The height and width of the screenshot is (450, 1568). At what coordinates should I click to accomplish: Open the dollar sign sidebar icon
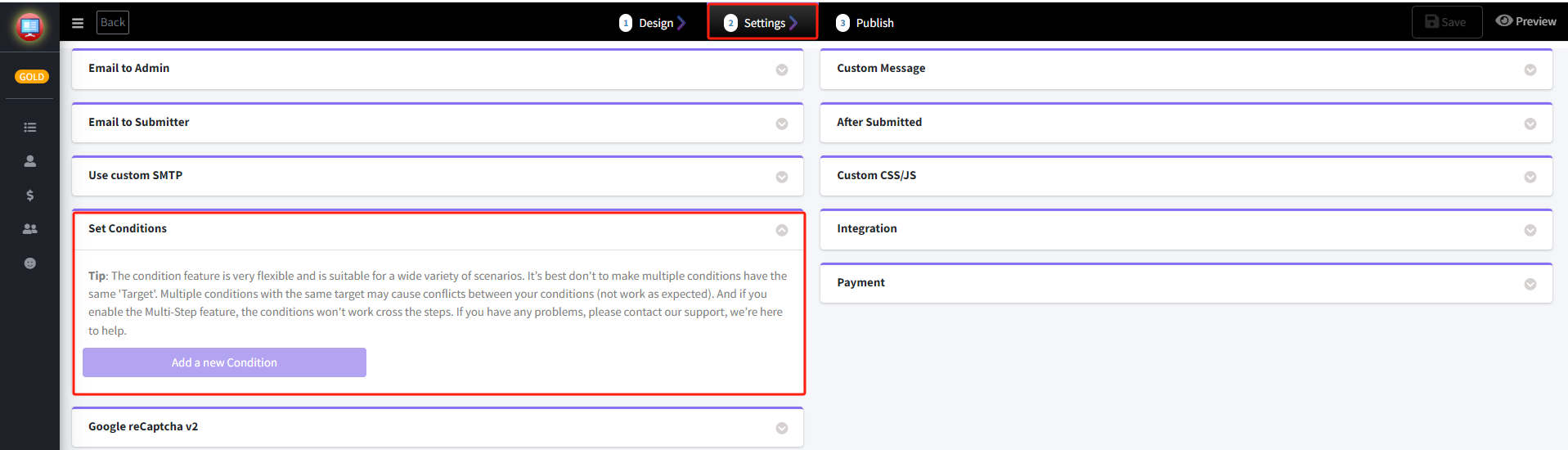(x=30, y=195)
